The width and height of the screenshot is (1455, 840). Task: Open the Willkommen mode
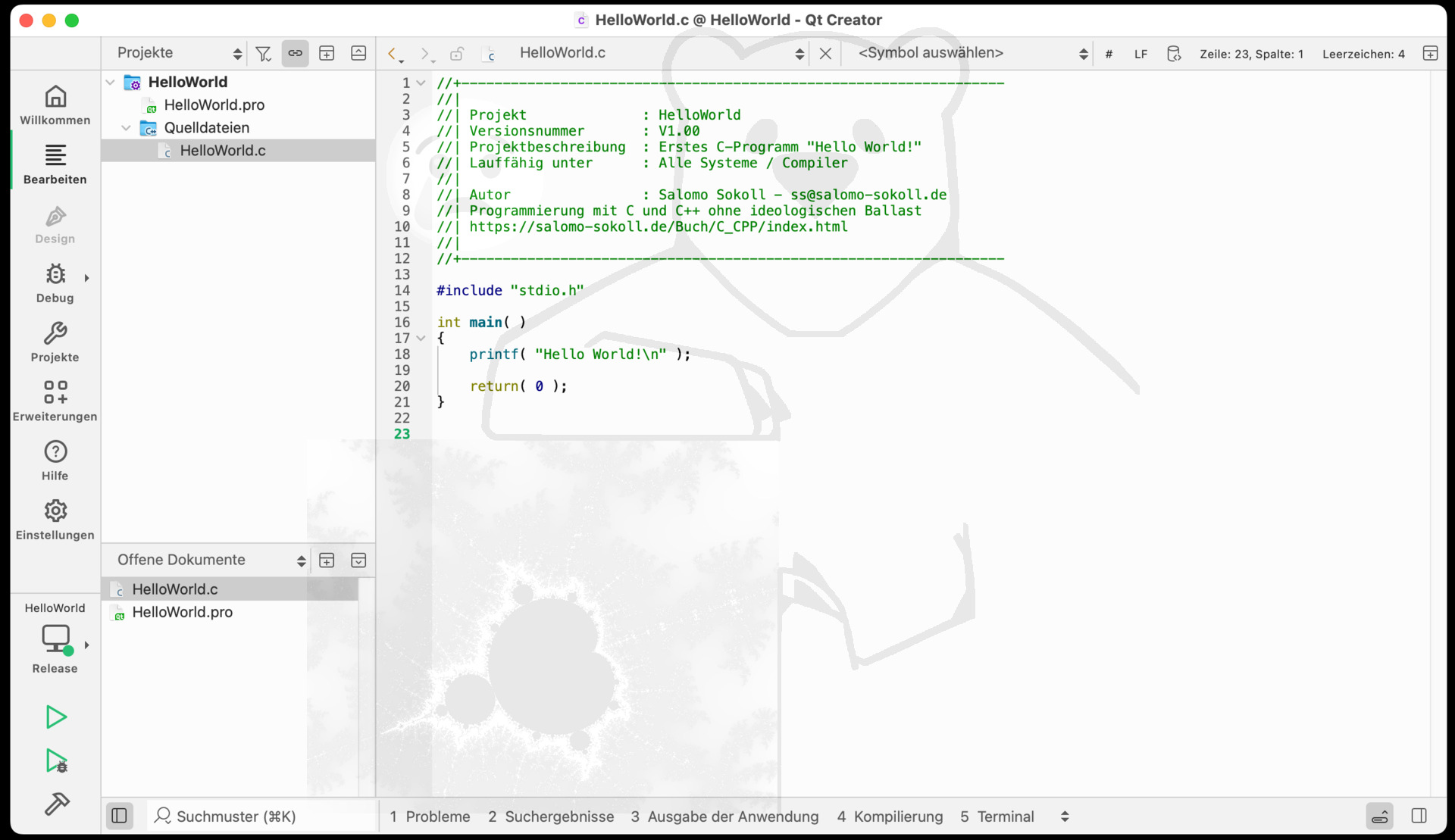[55, 105]
